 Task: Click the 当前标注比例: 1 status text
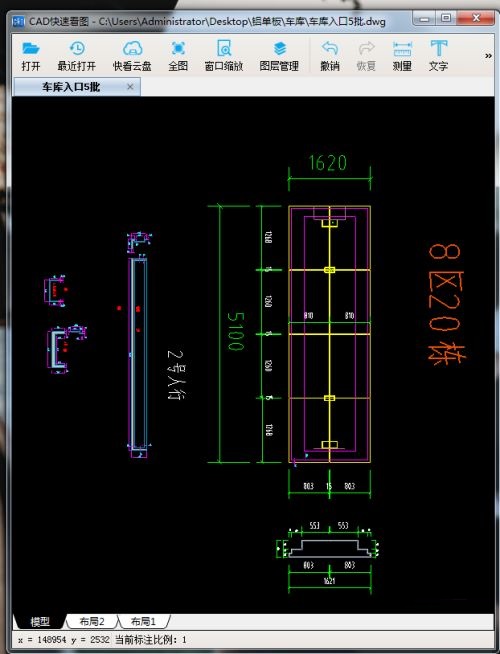pyautogui.click(x=151, y=639)
